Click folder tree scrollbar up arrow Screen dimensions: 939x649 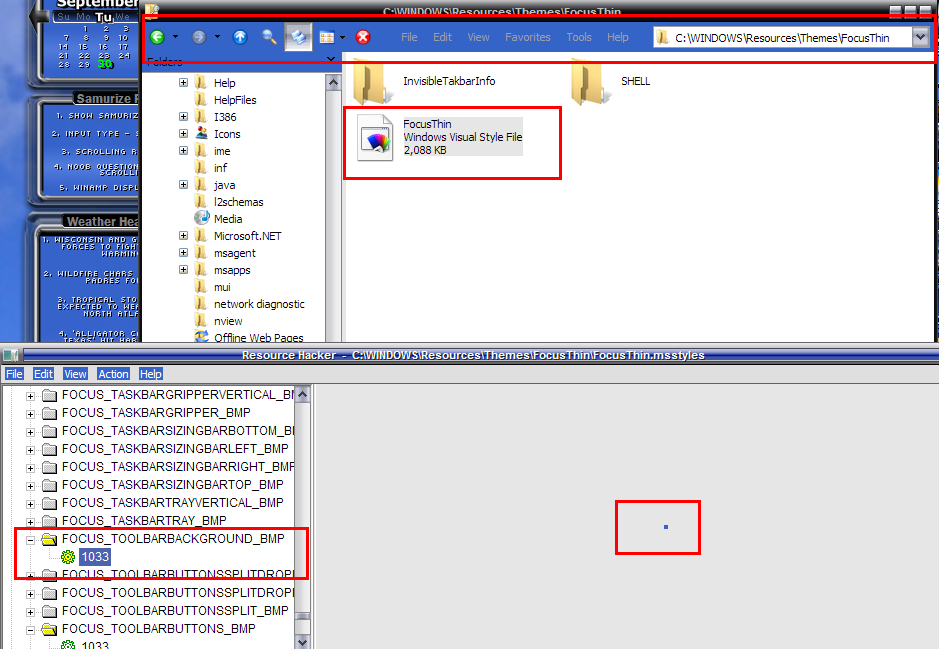click(x=334, y=83)
